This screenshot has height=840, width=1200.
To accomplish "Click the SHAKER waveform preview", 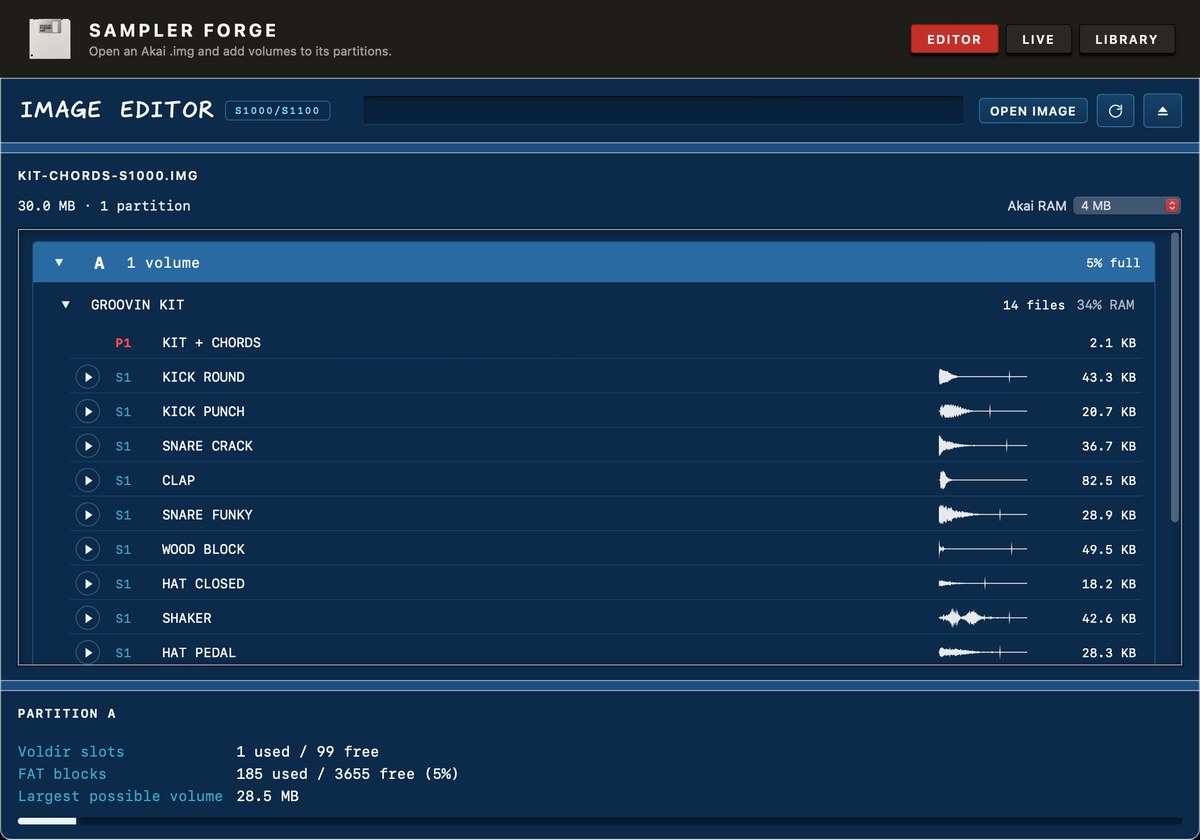I will (983, 618).
